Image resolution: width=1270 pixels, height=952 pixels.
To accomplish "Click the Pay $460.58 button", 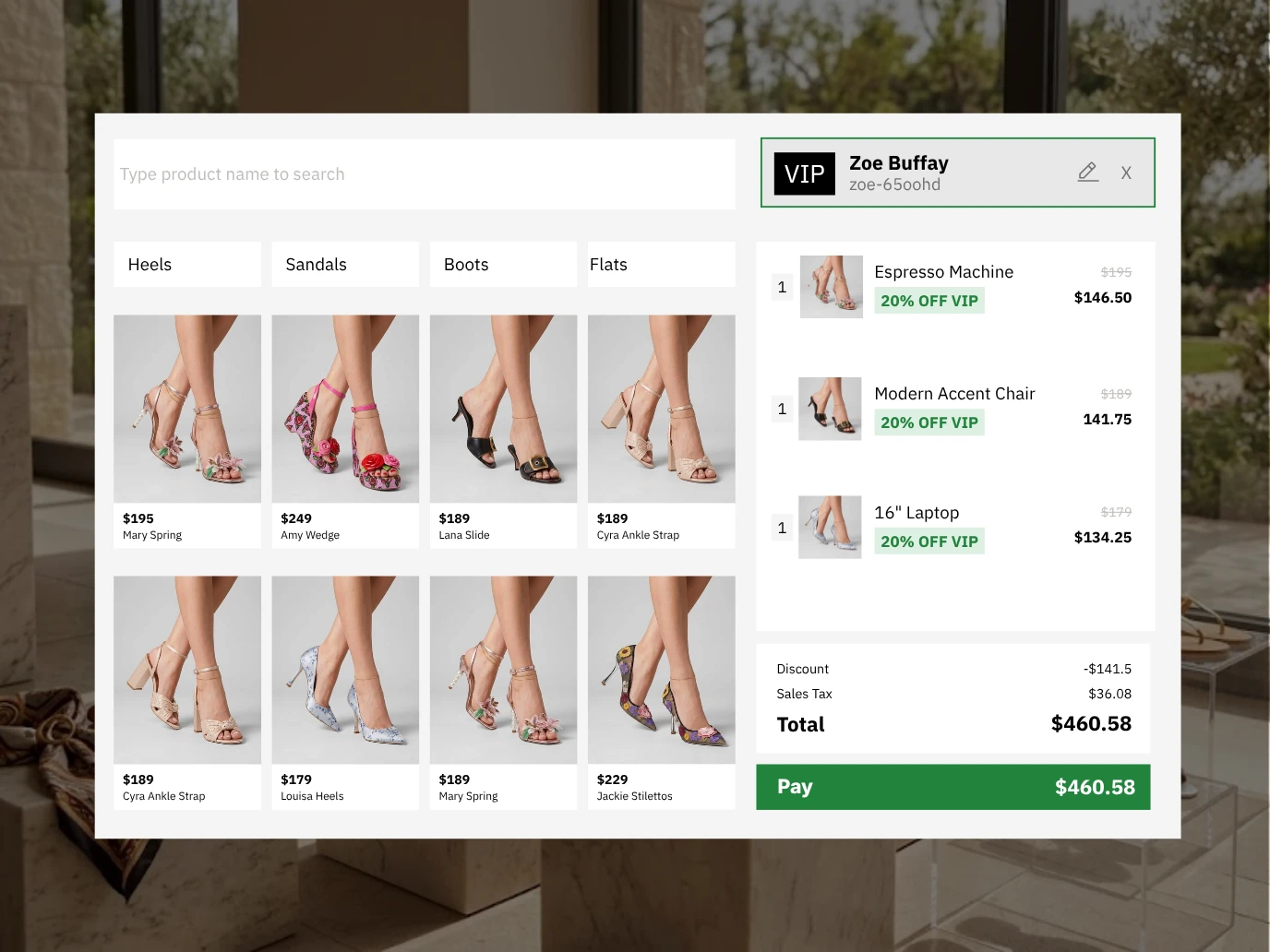I will [x=953, y=787].
